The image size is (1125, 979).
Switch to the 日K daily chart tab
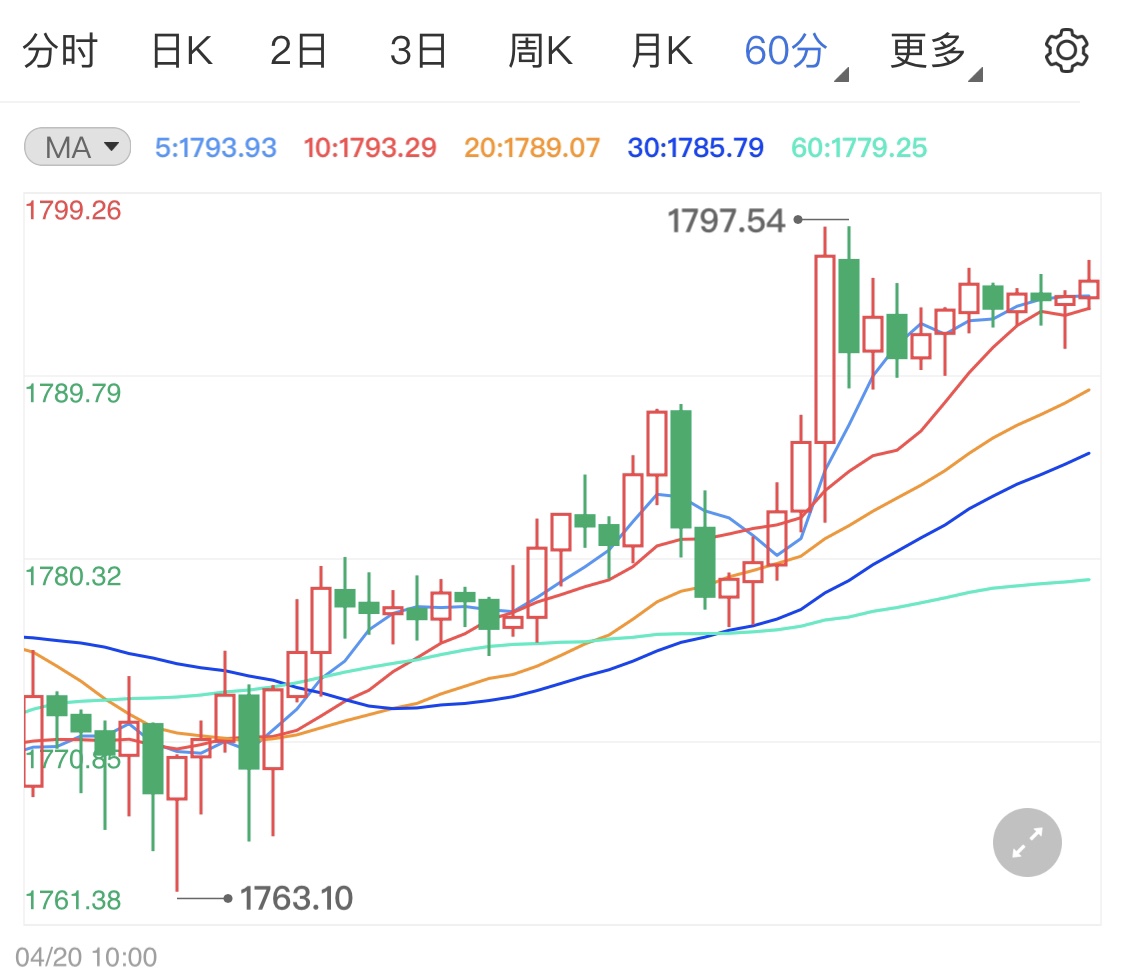pos(182,49)
